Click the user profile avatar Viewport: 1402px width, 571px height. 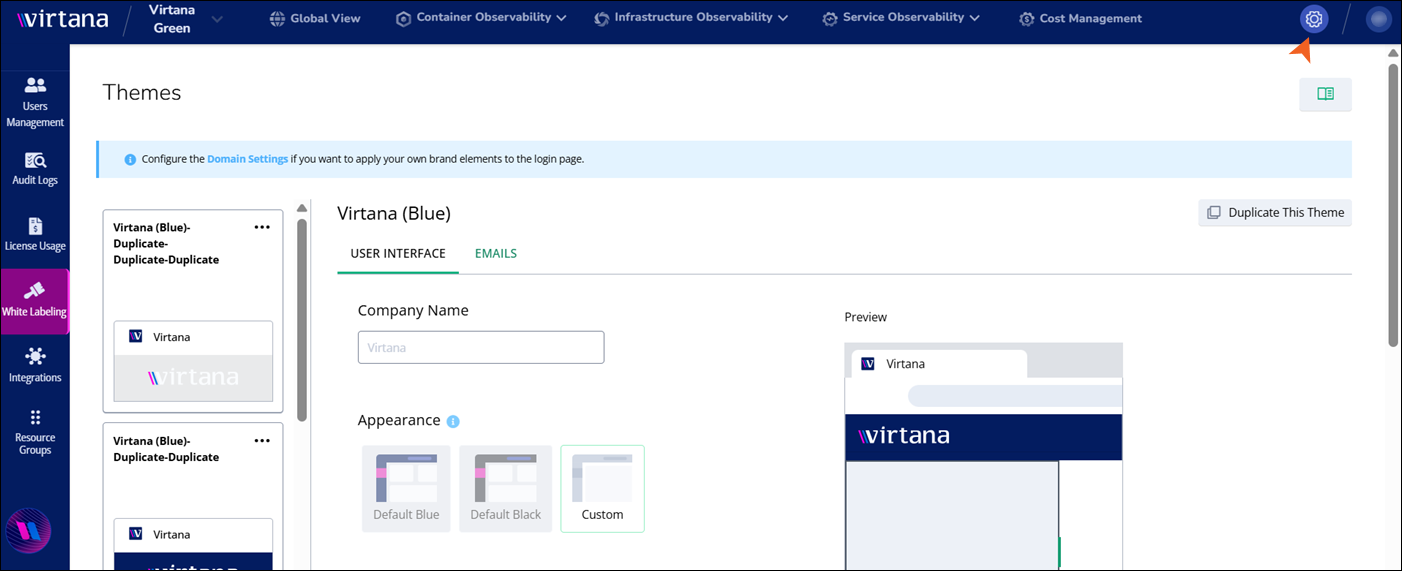tap(1379, 19)
